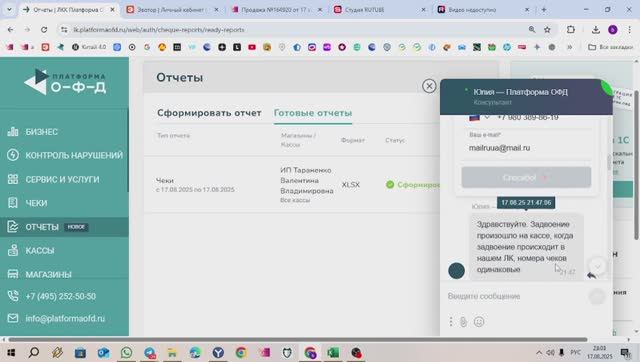Click the РУС language indicator in the tray
This screenshot has height=362, width=640.
coord(576,353)
